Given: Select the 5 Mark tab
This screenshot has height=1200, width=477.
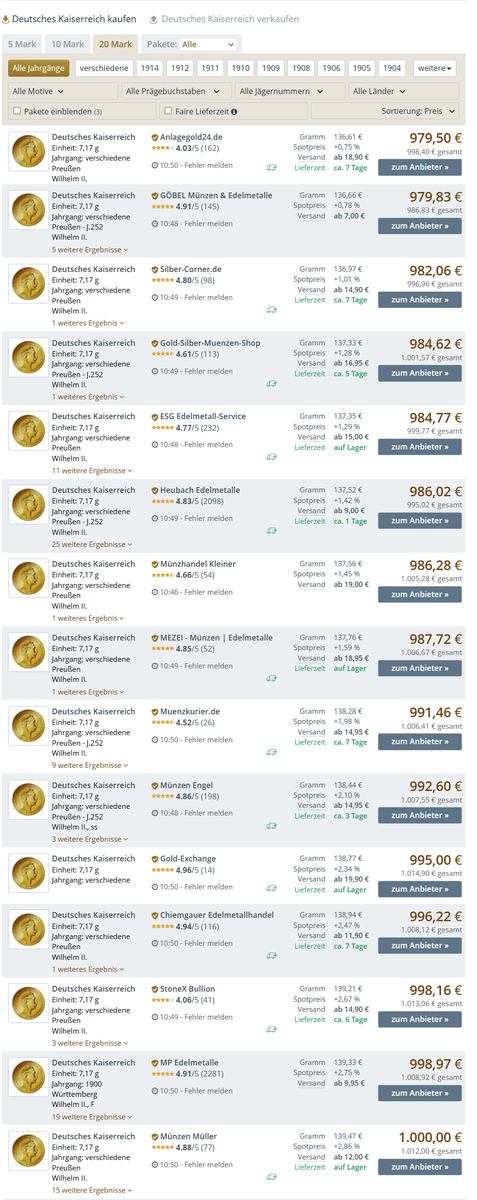Looking at the screenshot, I should coord(23,44).
